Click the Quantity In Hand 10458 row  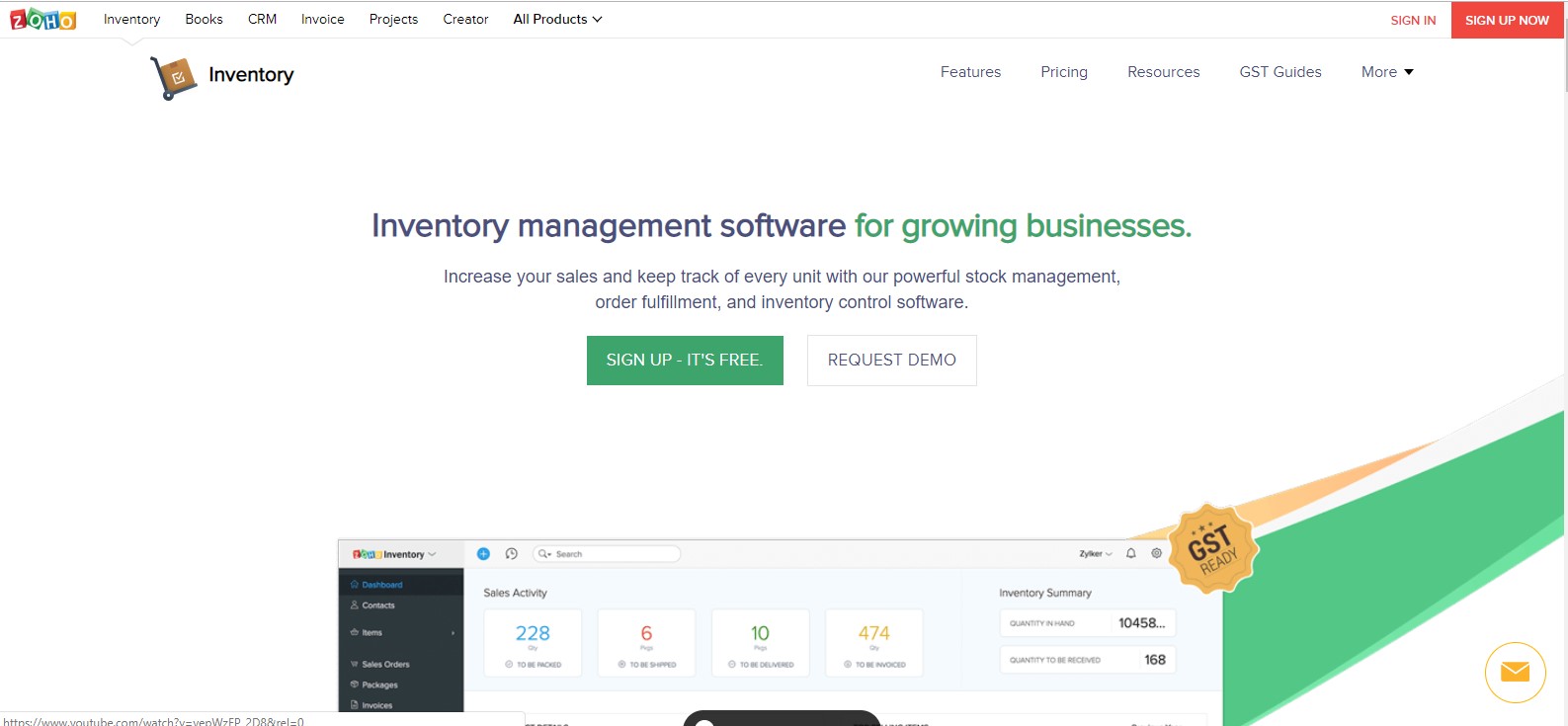1087,623
